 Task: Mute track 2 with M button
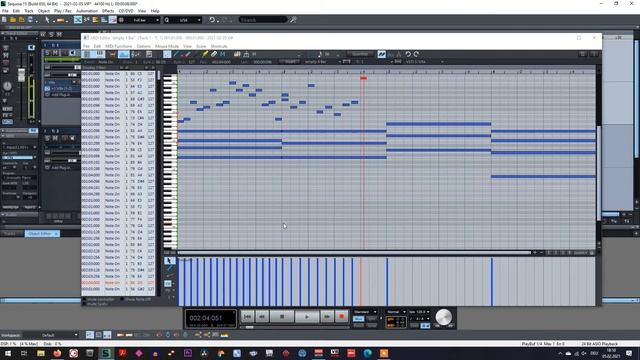point(55,138)
